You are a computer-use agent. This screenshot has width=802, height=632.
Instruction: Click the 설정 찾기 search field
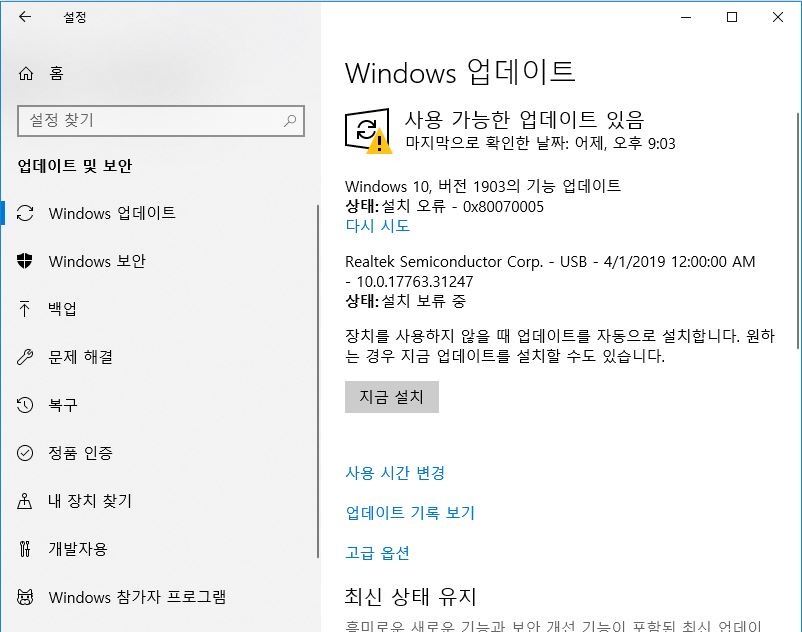click(161, 121)
